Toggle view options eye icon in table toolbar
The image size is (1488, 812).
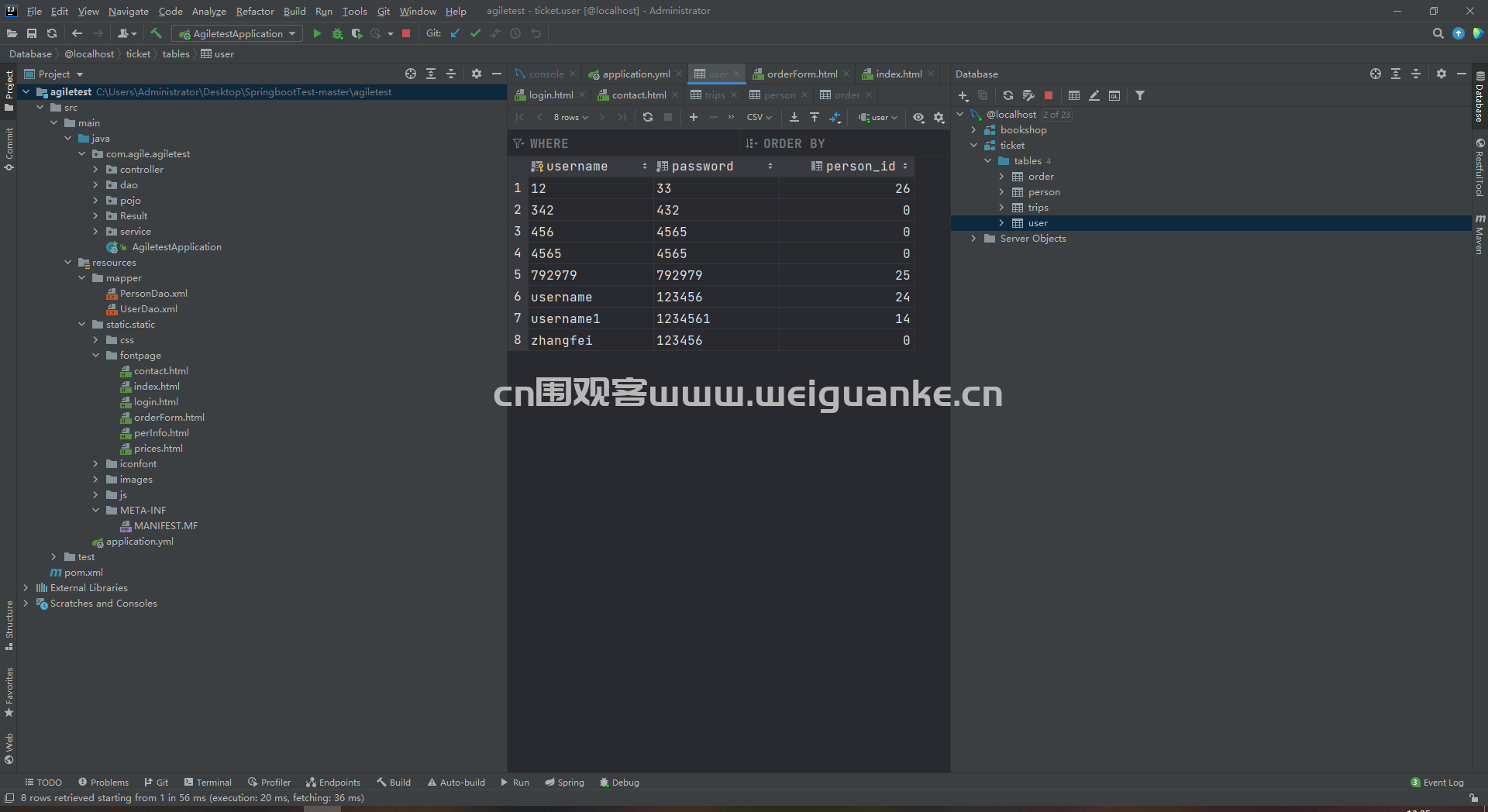pyautogui.click(x=918, y=117)
